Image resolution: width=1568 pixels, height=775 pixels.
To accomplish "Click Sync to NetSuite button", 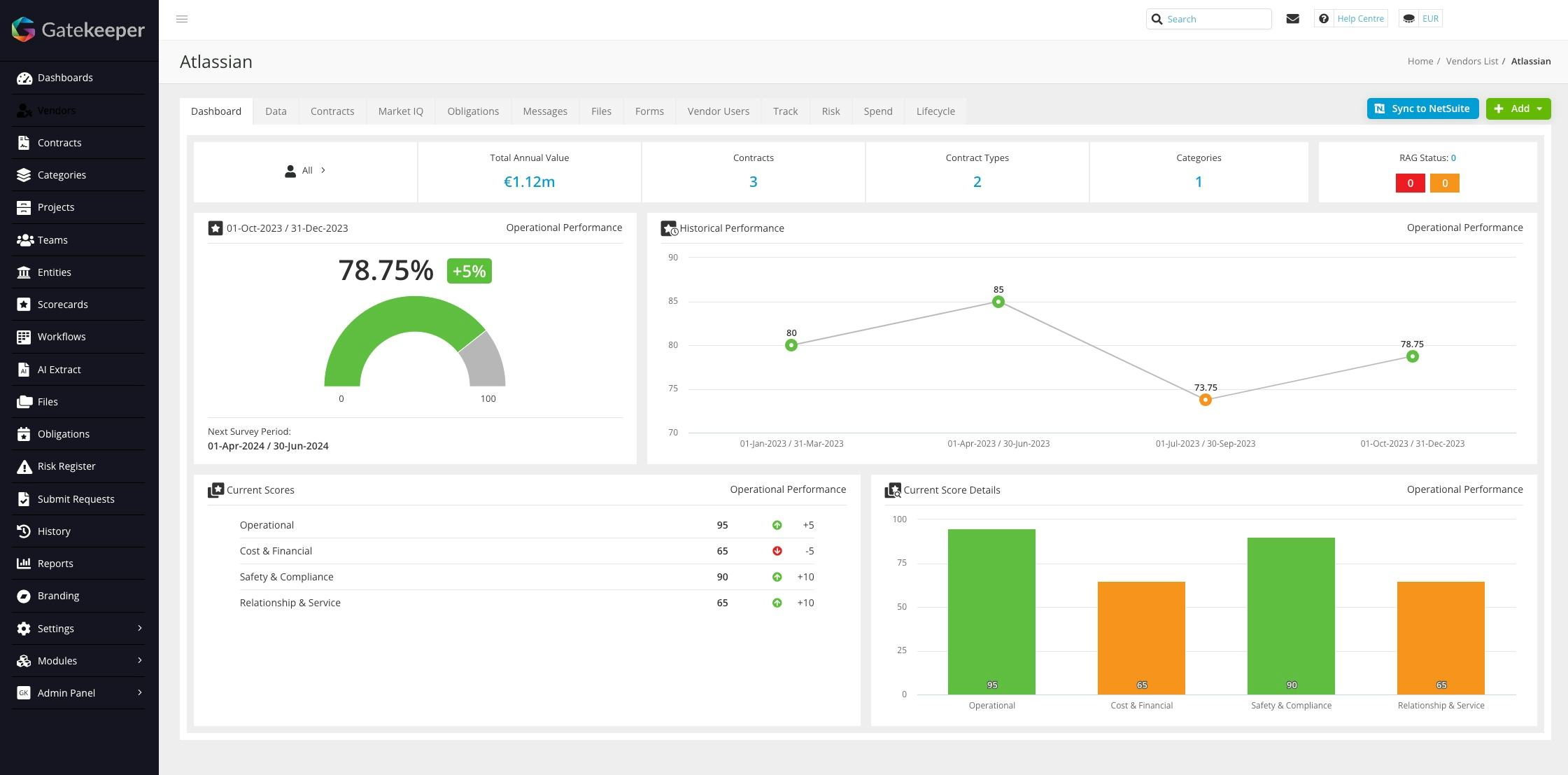I will point(1422,109).
